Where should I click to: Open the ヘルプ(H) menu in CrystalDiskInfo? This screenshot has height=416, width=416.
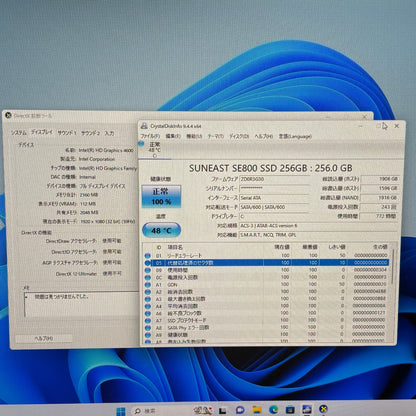[263, 136]
